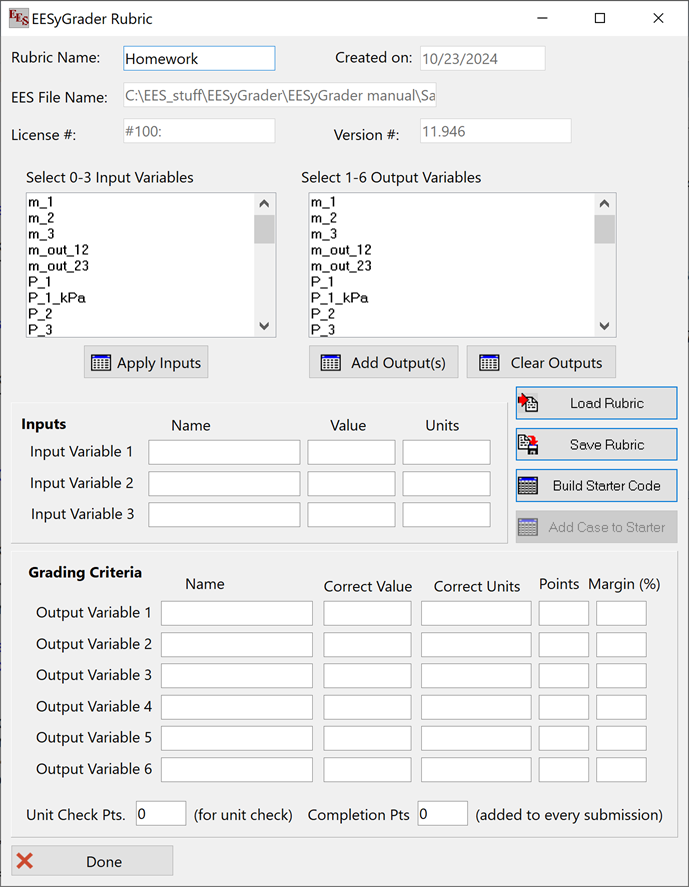The height and width of the screenshot is (887, 689).
Task: Click Output Variable 6 Margin field
Action: [621, 770]
